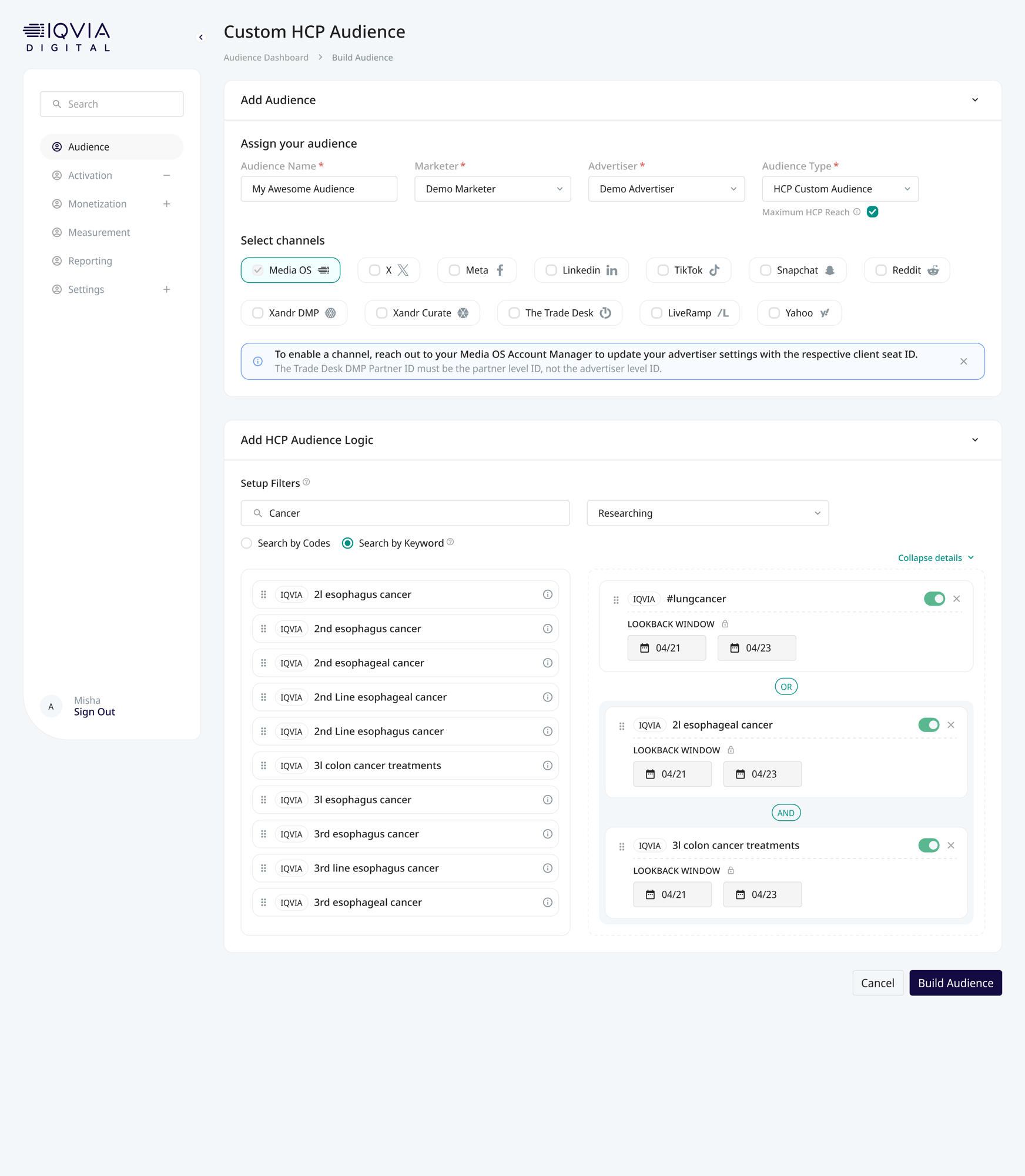Screen dimensions: 1025x1176
Task: Expand the Monetization sidebar item
Action: point(167,204)
